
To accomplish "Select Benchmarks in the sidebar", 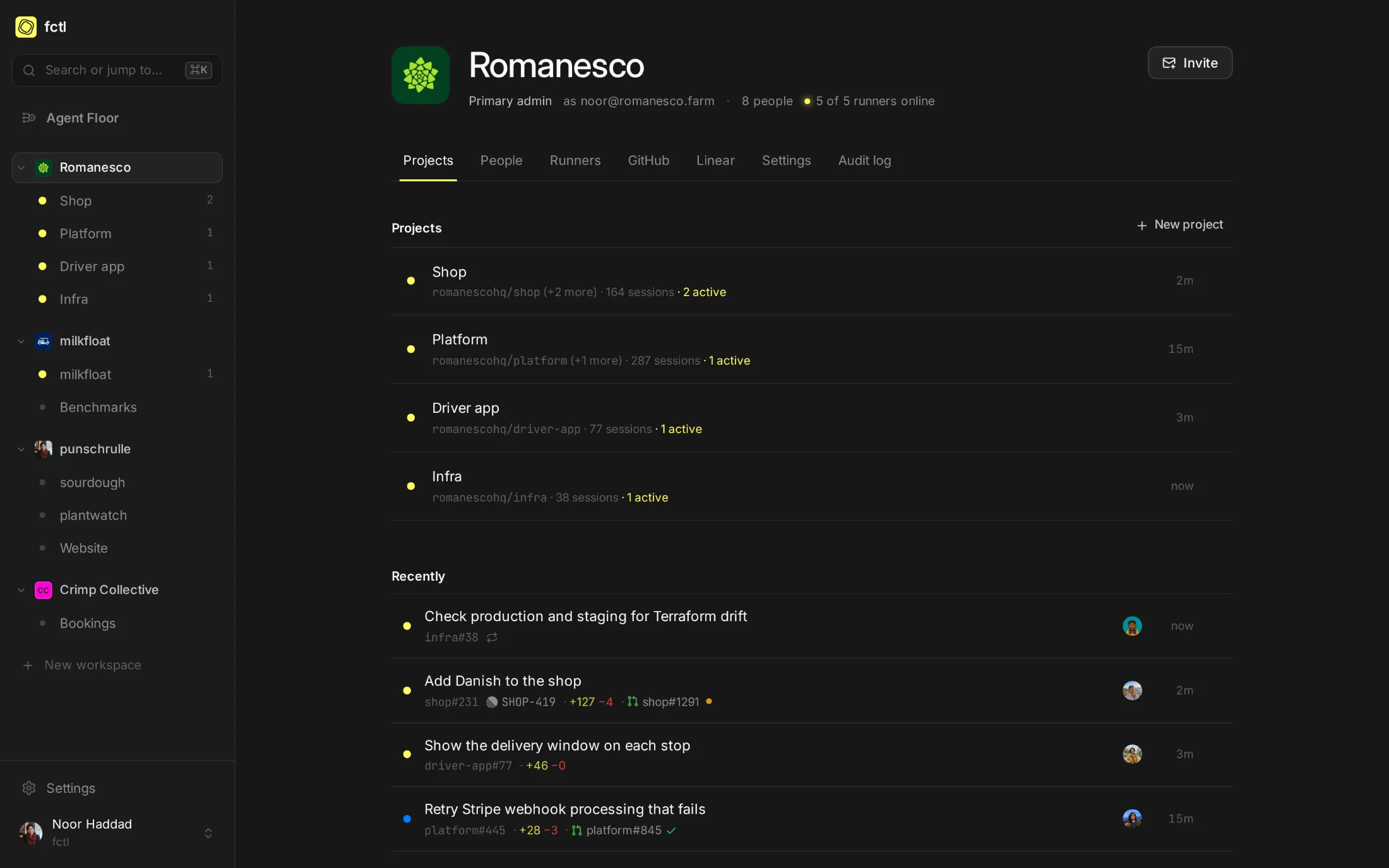I will pos(117,407).
